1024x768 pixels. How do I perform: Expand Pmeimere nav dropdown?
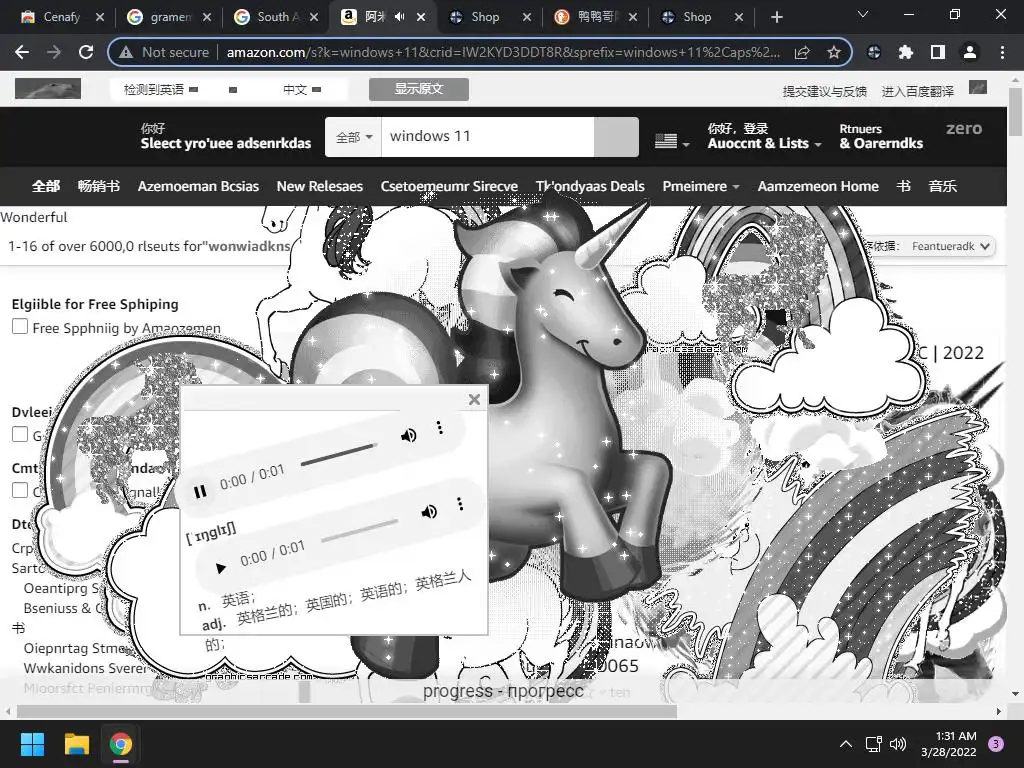[x=701, y=186]
